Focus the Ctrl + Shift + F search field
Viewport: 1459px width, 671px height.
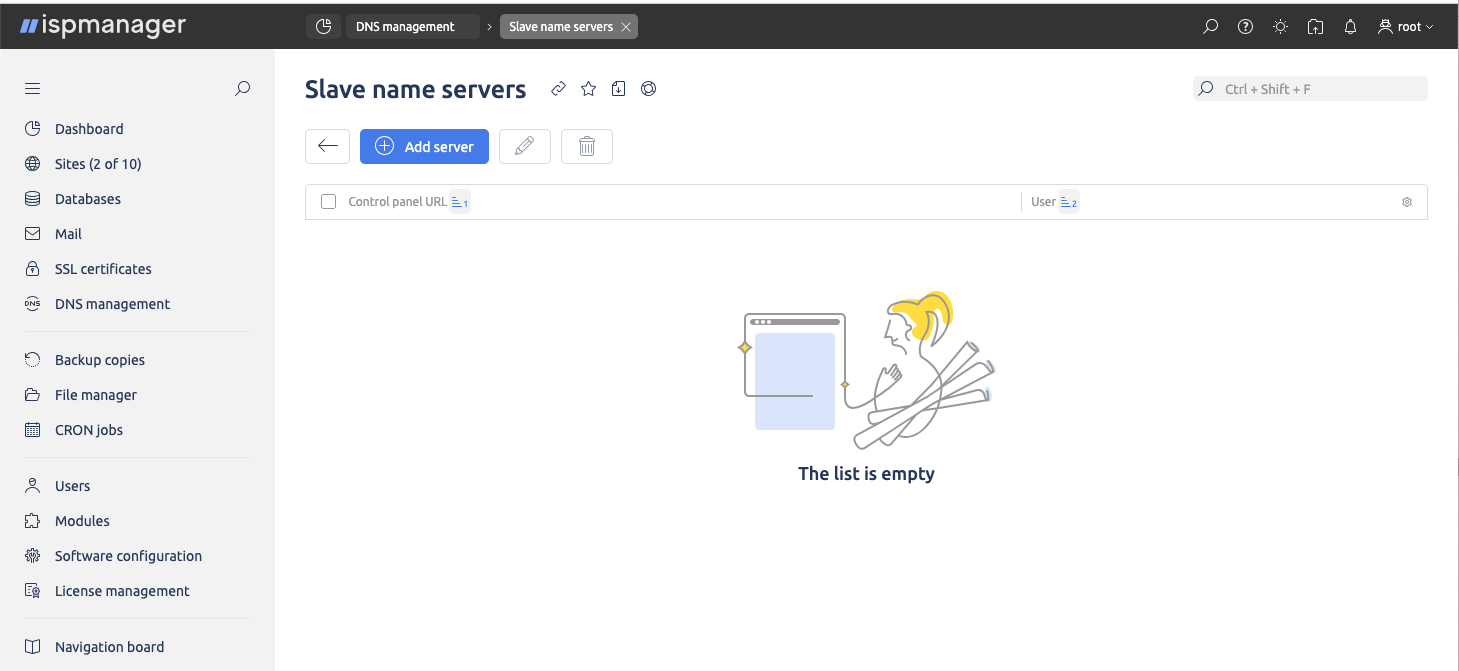tap(1310, 89)
